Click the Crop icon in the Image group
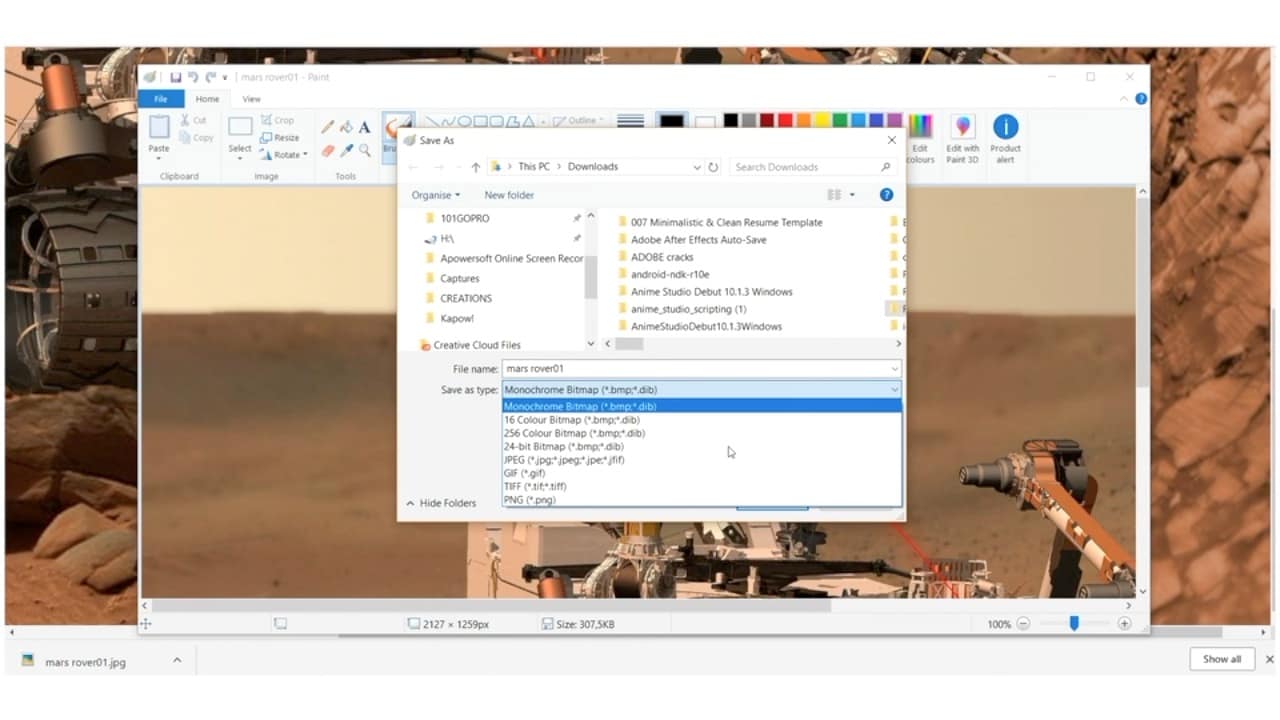 pyautogui.click(x=278, y=119)
